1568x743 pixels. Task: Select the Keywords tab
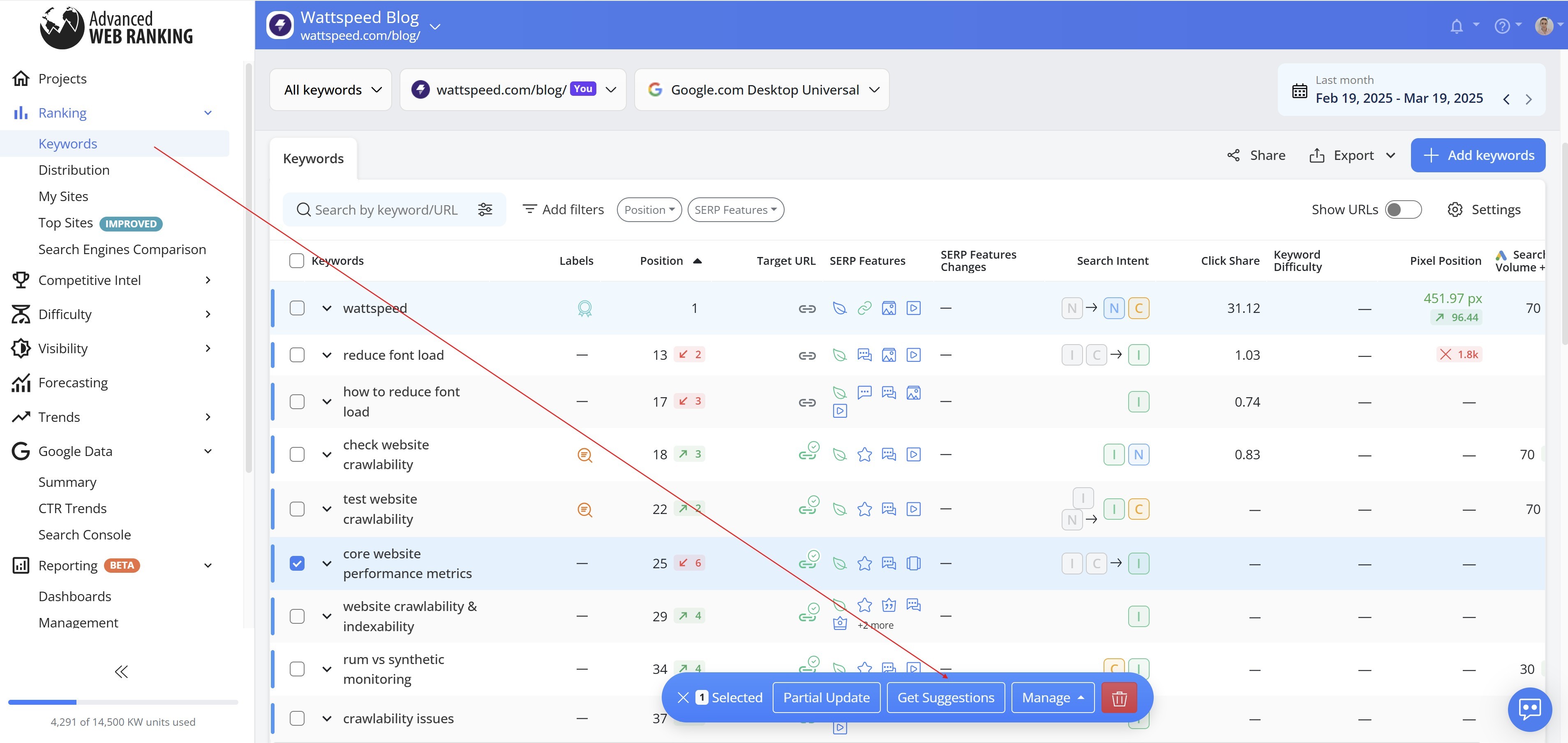(313, 158)
